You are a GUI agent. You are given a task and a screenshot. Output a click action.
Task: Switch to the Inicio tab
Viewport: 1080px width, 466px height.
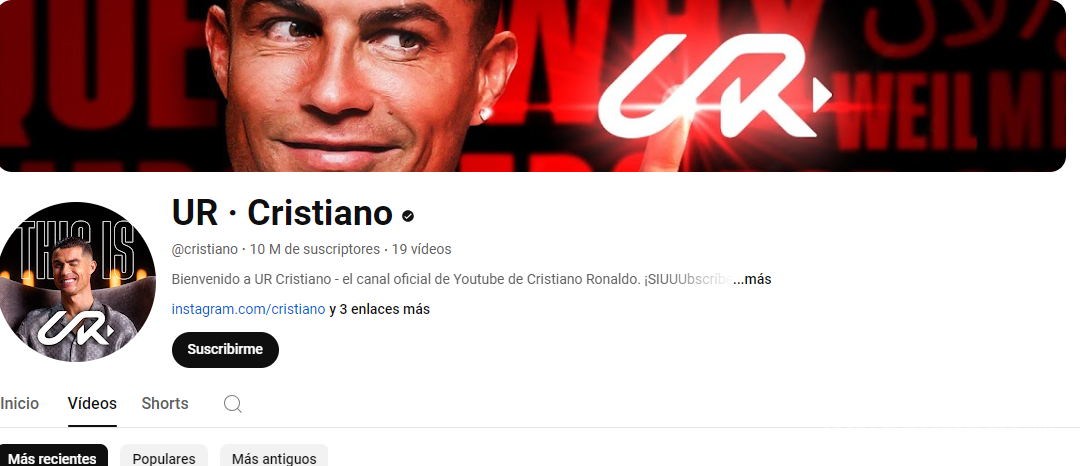19,403
